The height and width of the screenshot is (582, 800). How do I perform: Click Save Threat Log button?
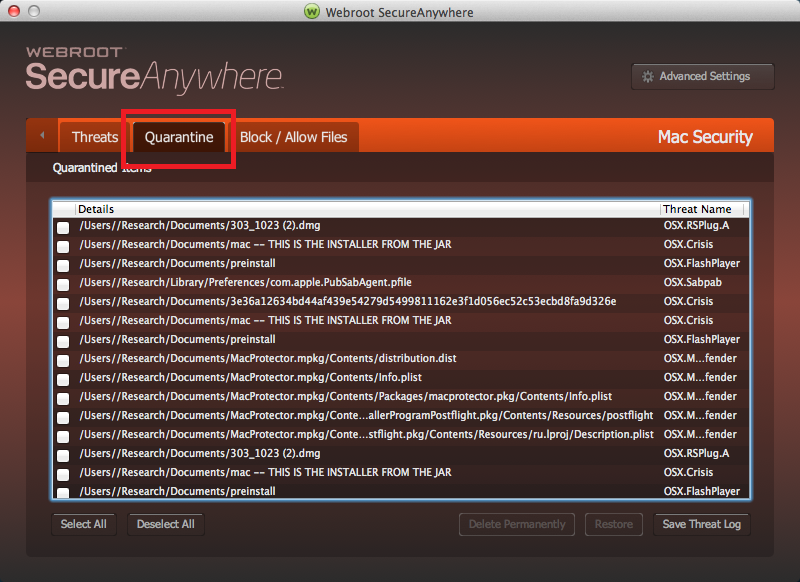coord(702,524)
